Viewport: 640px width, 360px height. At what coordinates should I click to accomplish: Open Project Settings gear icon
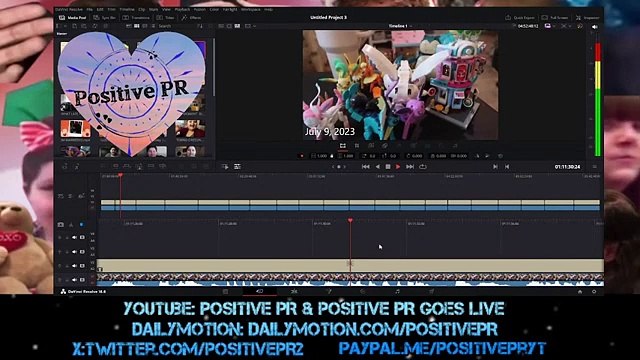(x=594, y=291)
